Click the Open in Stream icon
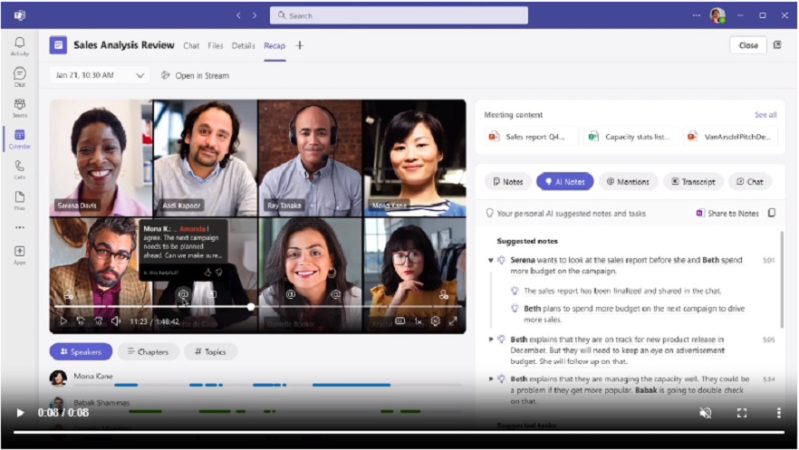 tap(166, 75)
